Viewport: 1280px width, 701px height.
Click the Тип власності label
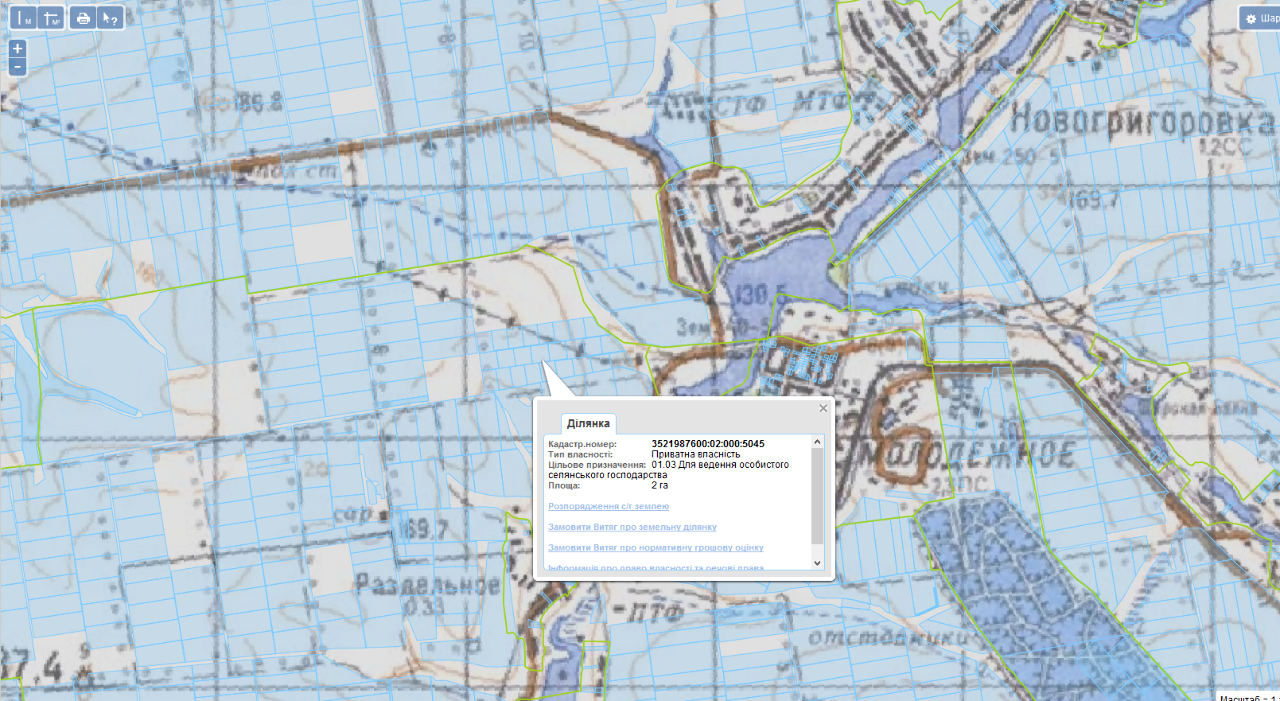pos(581,454)
